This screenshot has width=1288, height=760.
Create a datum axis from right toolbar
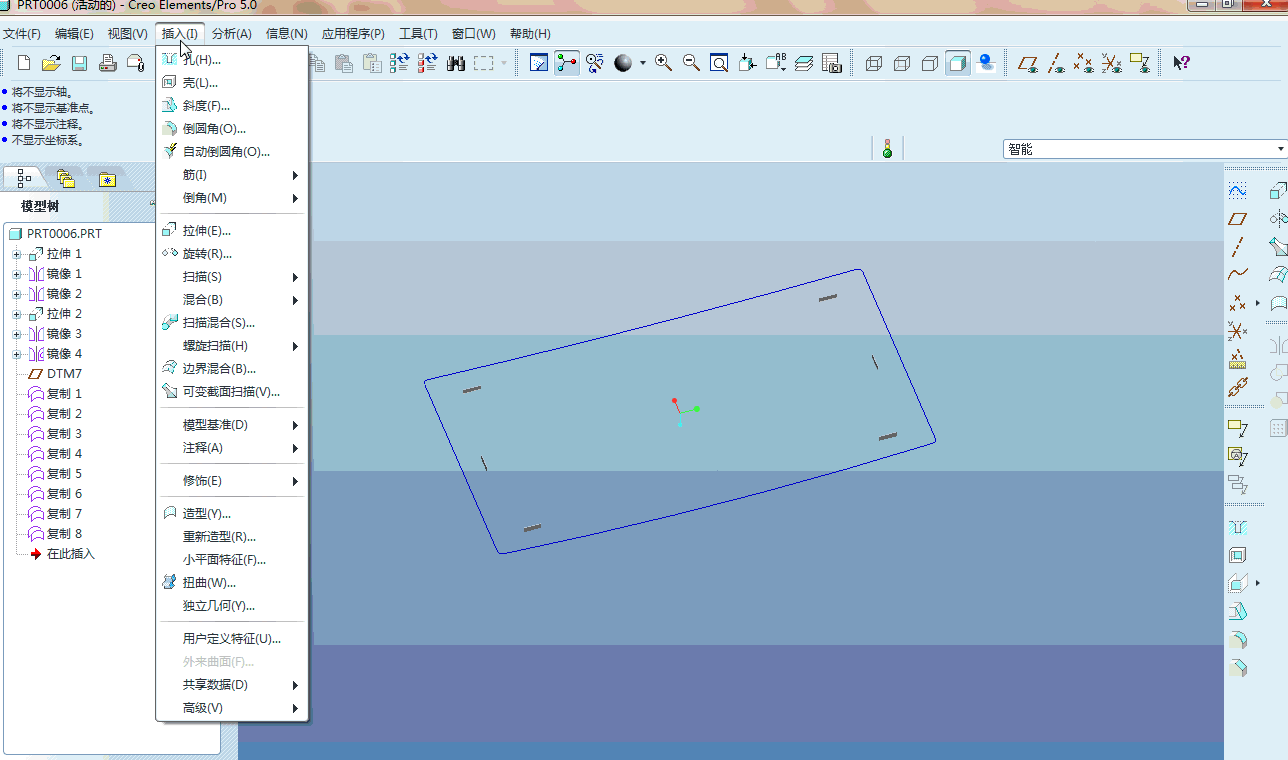point(1238,246)
